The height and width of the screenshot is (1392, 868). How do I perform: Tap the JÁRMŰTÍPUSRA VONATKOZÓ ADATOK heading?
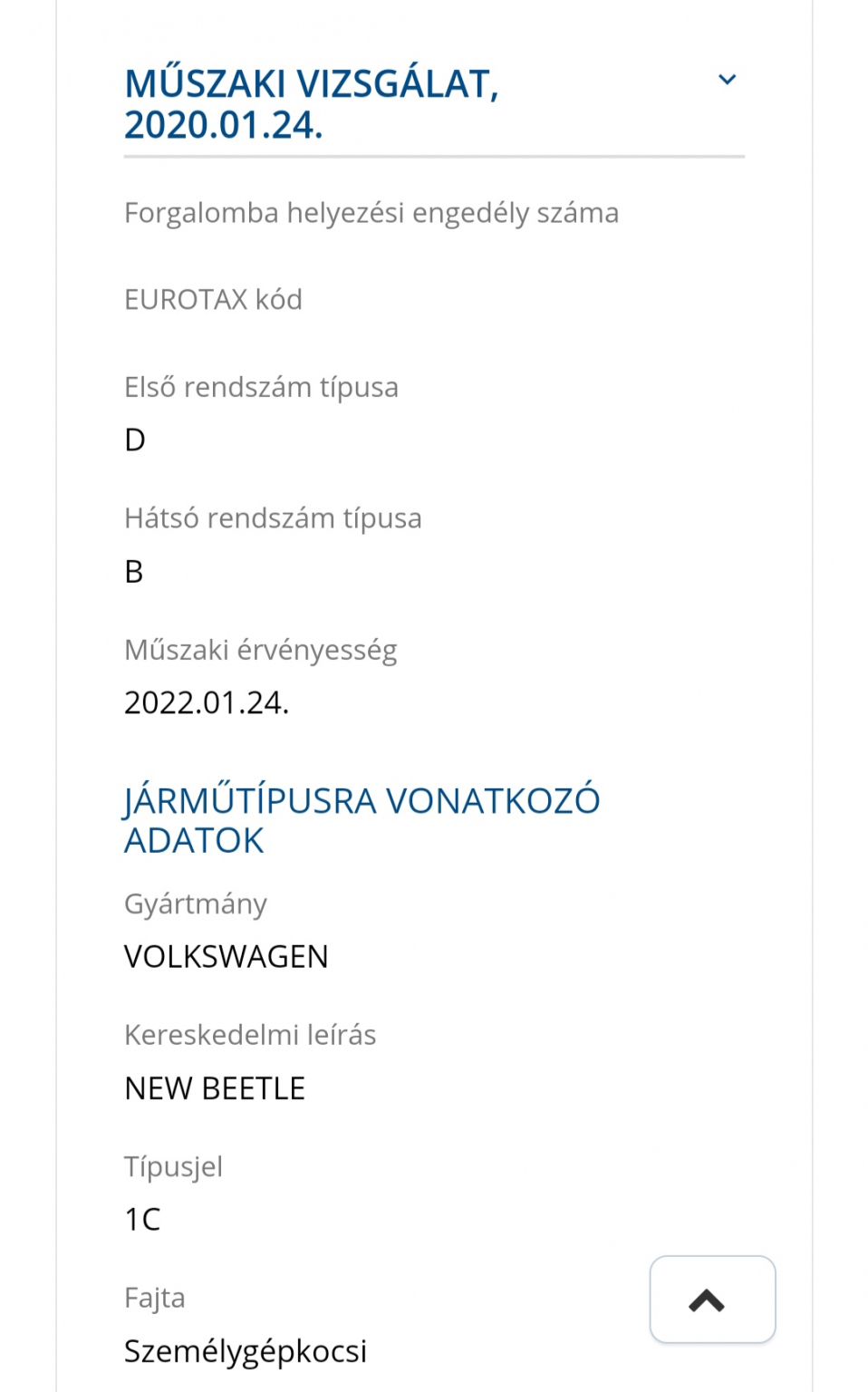(362, 820)
